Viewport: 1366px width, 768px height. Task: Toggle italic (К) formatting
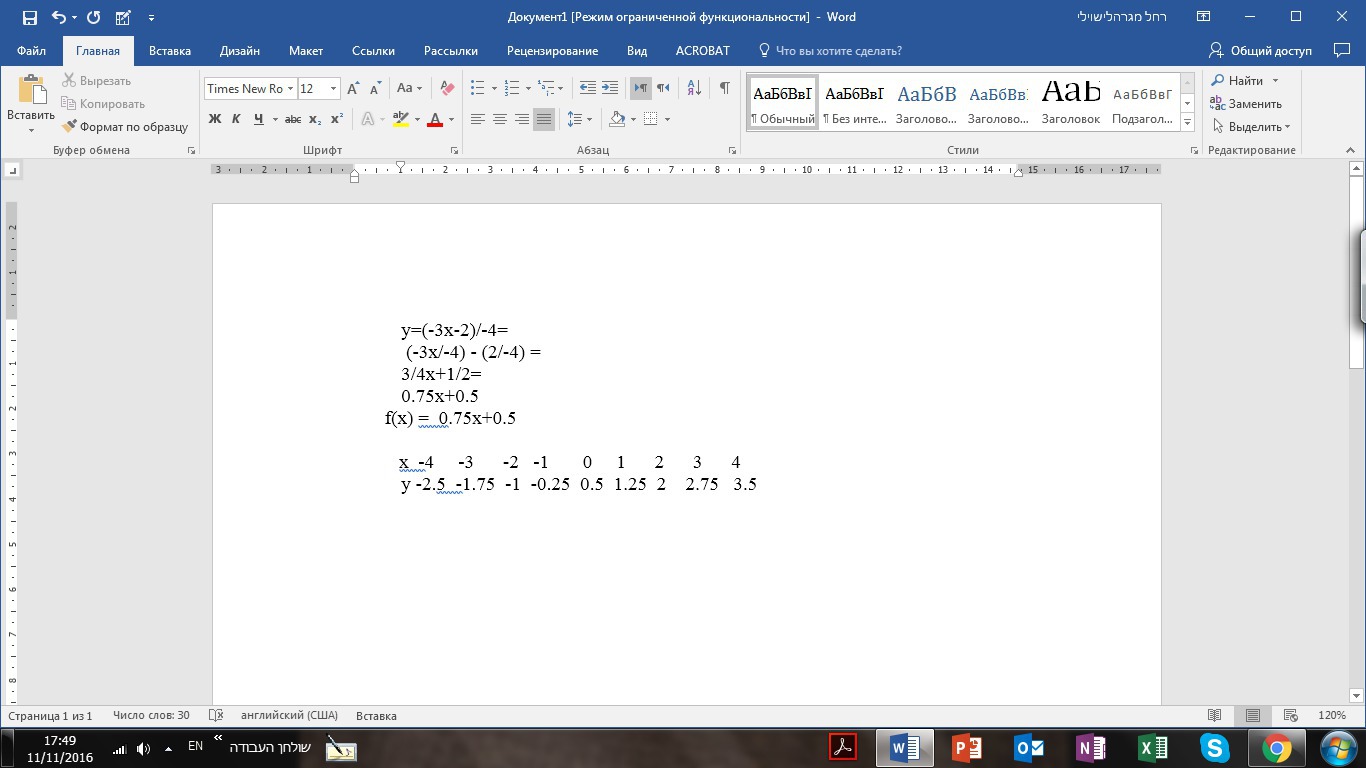[236, 119]
